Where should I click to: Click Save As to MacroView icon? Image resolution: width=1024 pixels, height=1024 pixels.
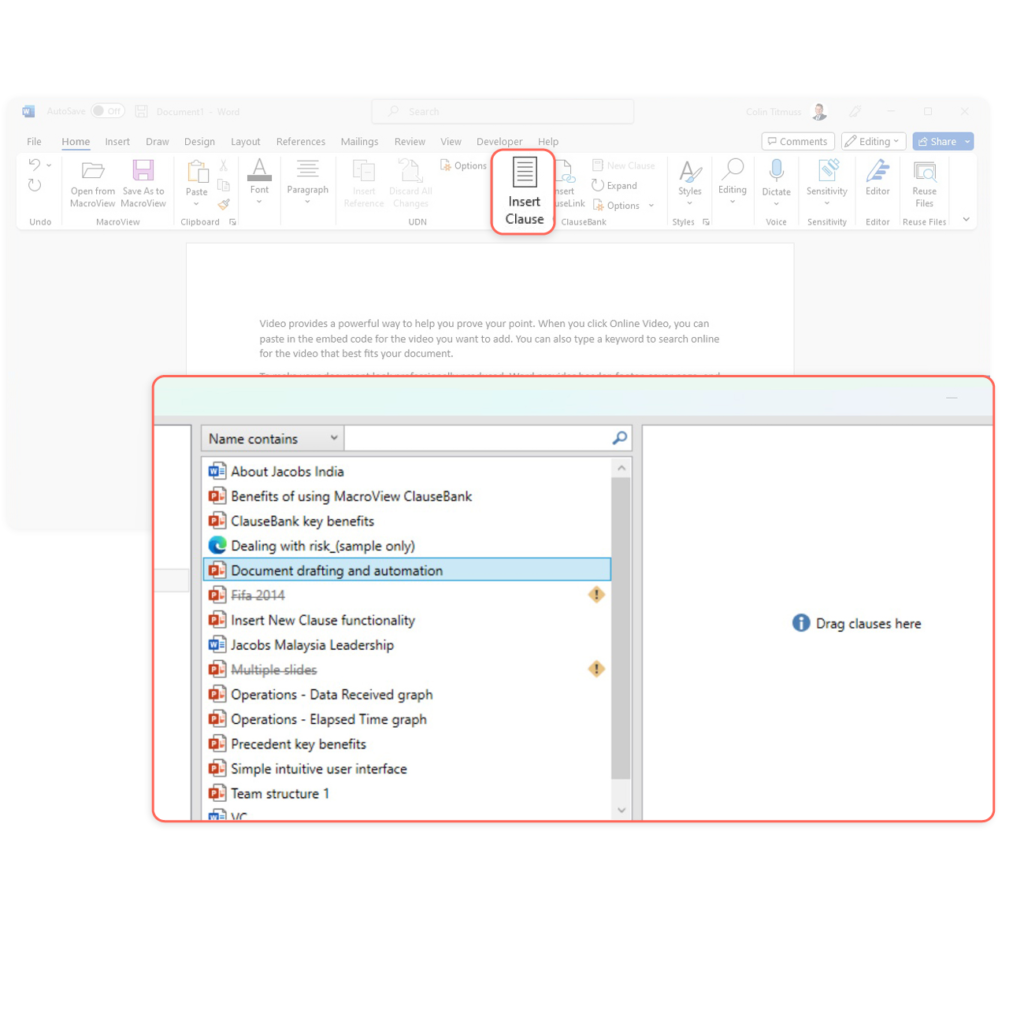pos(143,170)
